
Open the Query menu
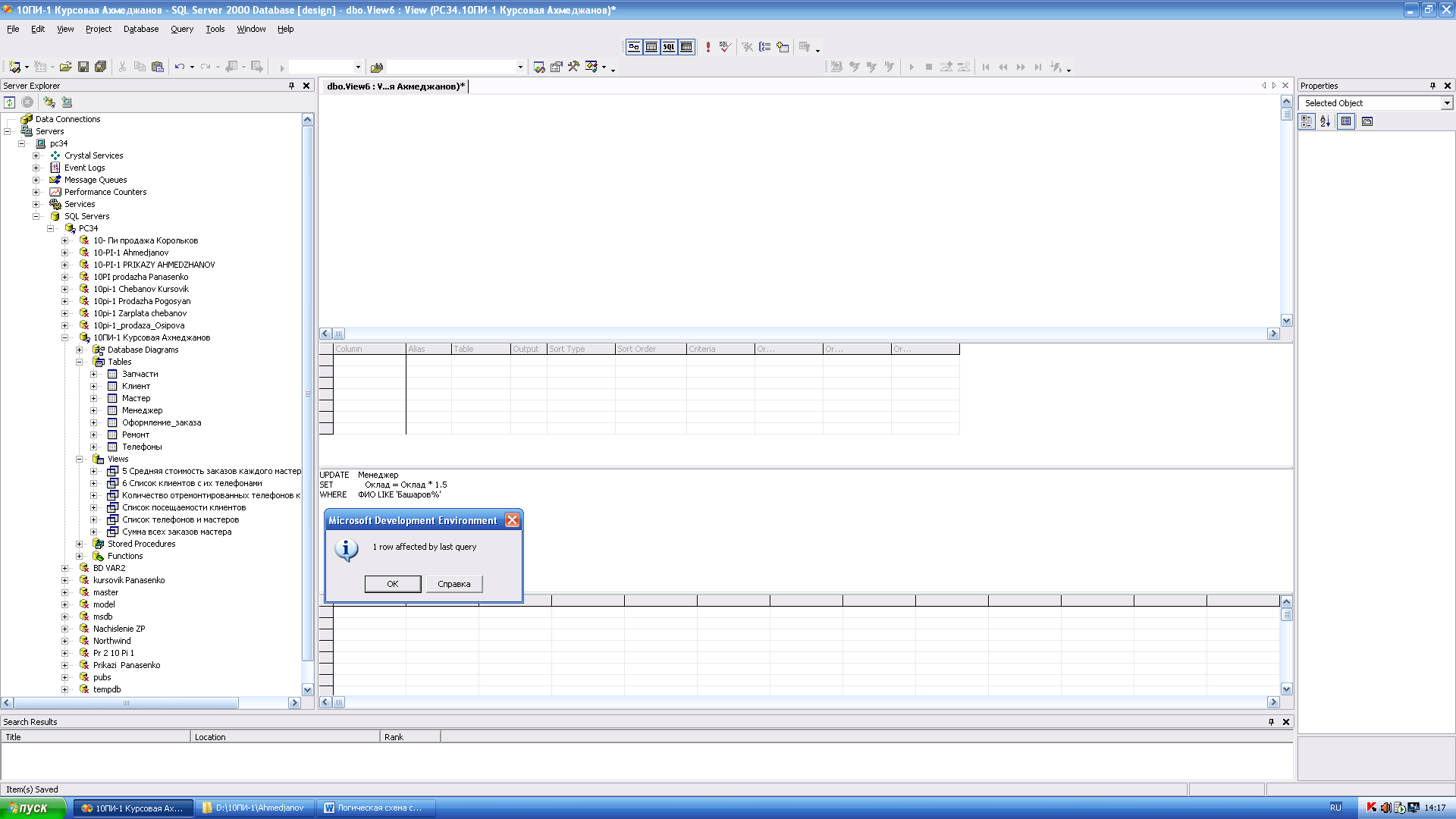click(x=182, y=29)
